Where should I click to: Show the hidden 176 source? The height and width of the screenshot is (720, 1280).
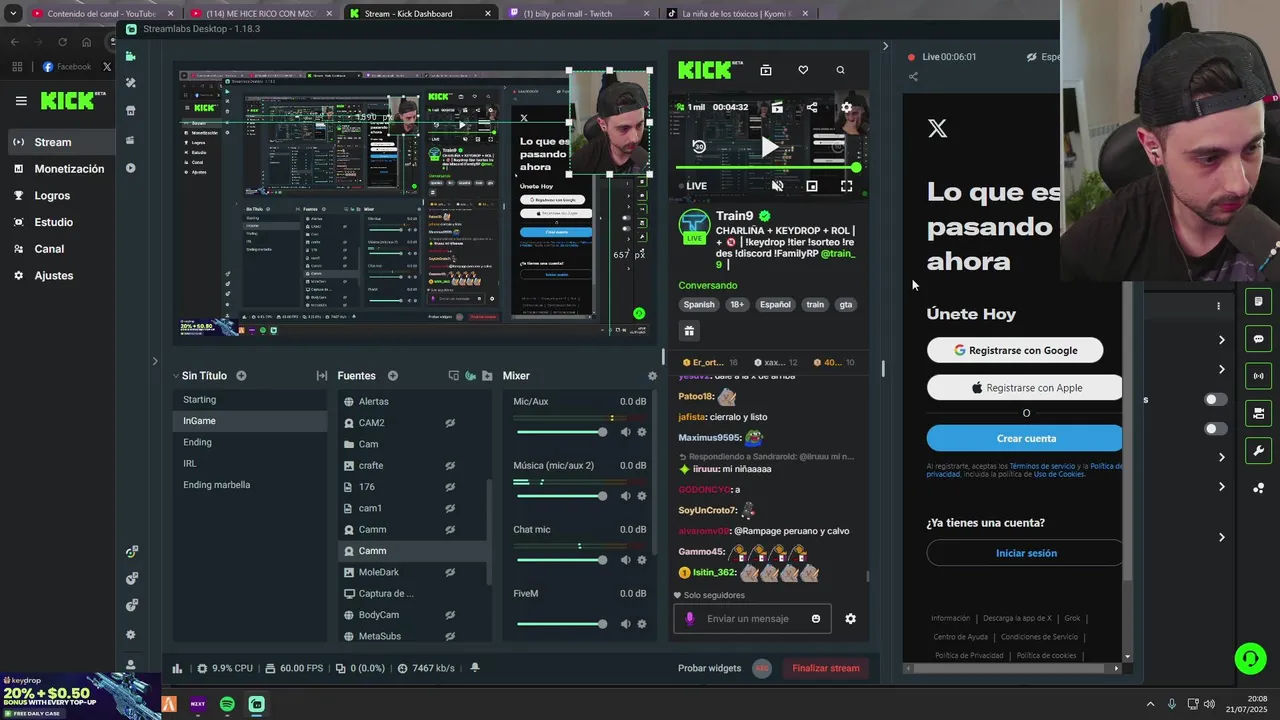point(450,487)
